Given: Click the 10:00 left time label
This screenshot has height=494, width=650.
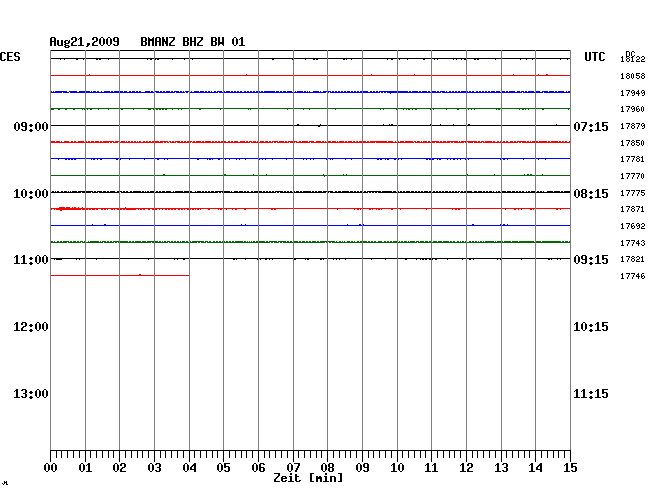Looking at the screenshot, I should click(31, 194).
